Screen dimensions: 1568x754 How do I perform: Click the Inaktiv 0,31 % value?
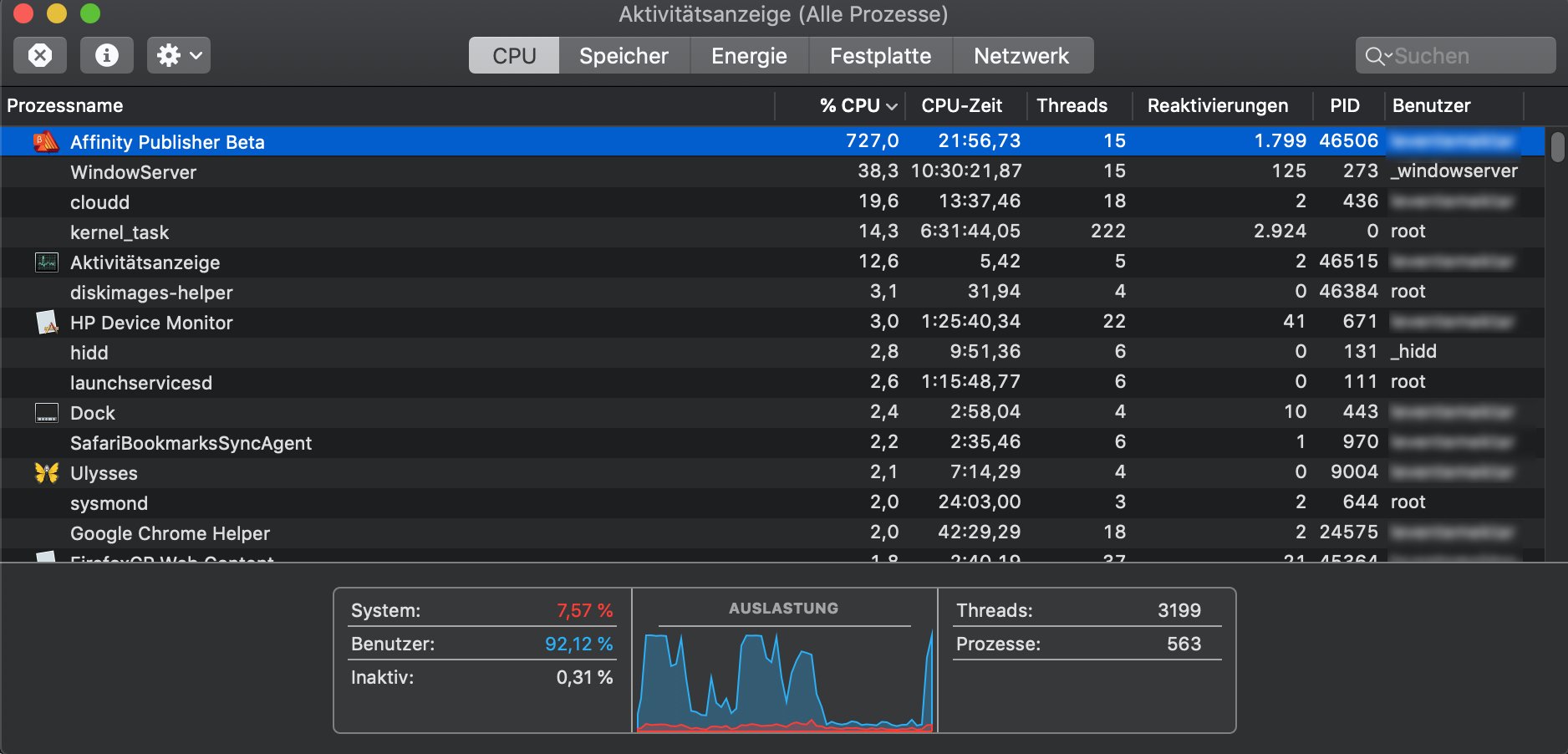[585, 678]
